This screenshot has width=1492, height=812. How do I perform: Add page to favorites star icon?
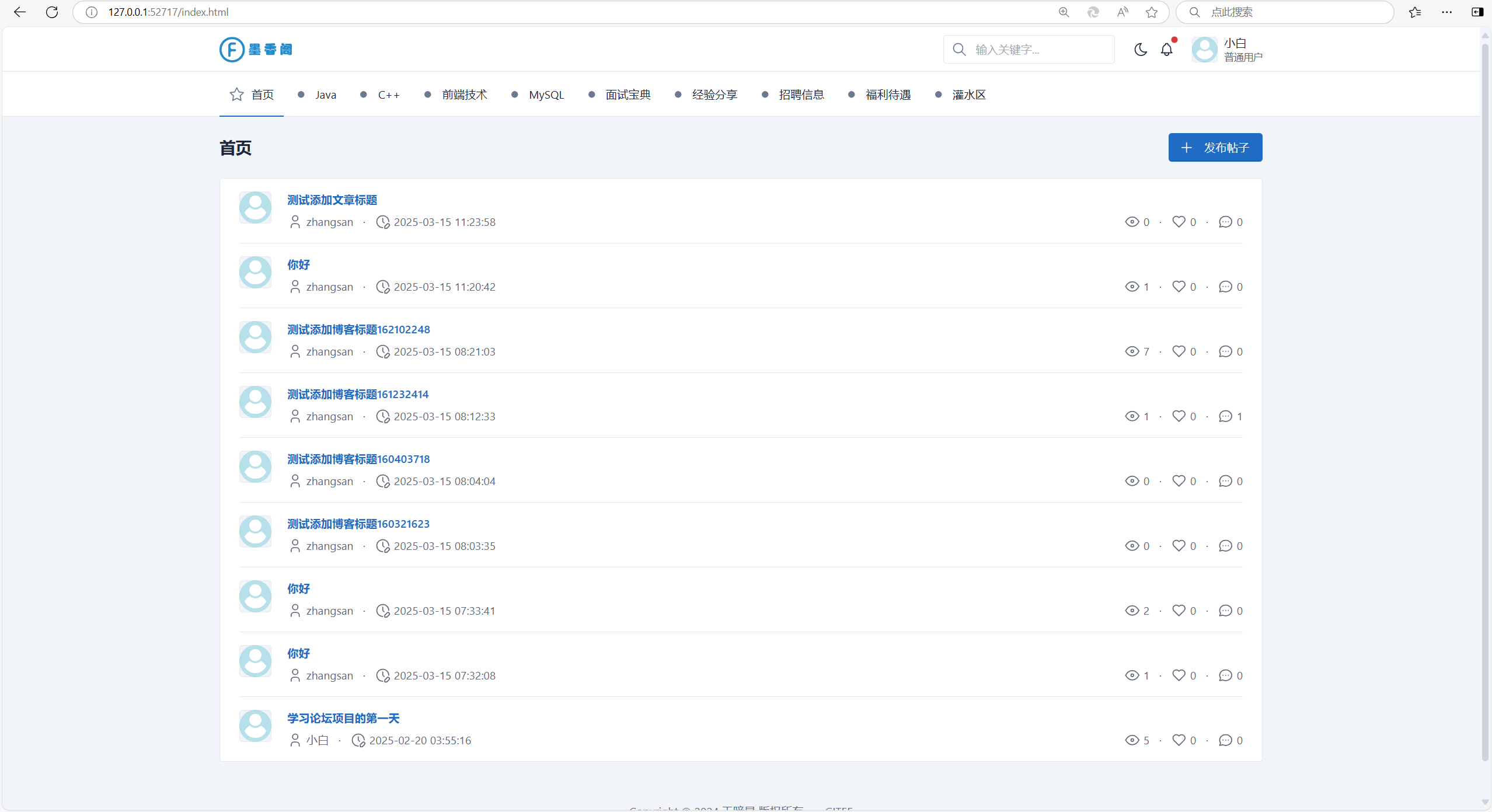coord(1151,12)
